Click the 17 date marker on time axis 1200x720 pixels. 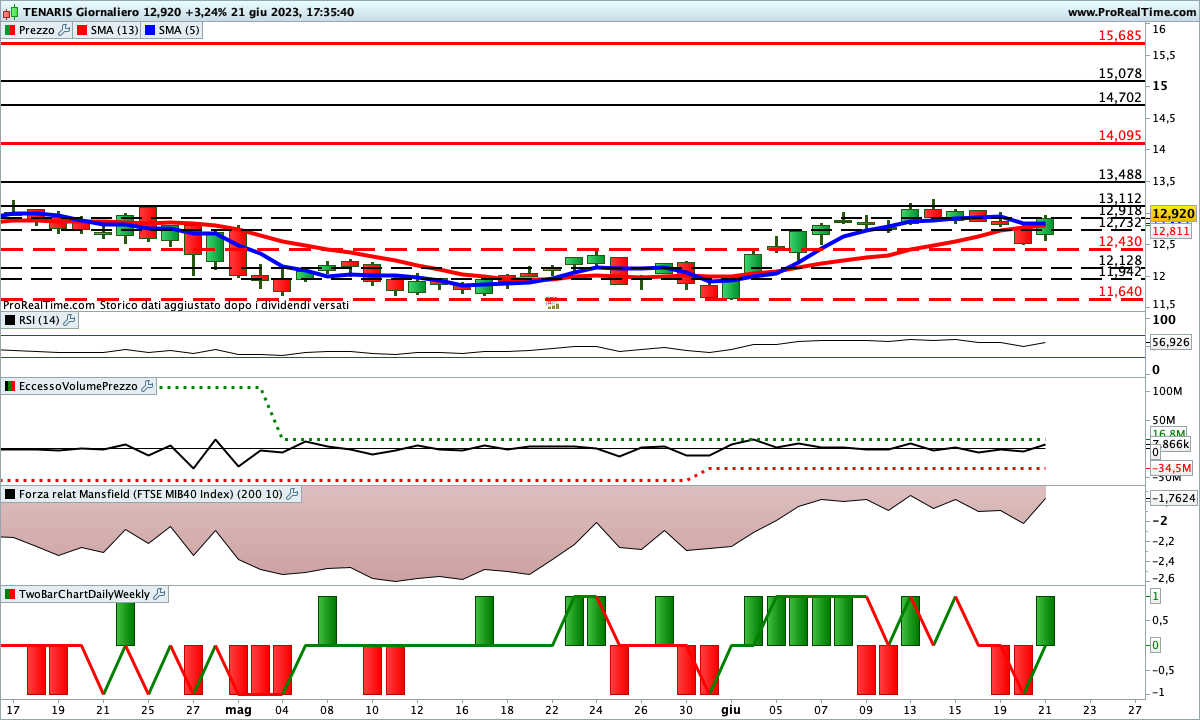point(13,709)
